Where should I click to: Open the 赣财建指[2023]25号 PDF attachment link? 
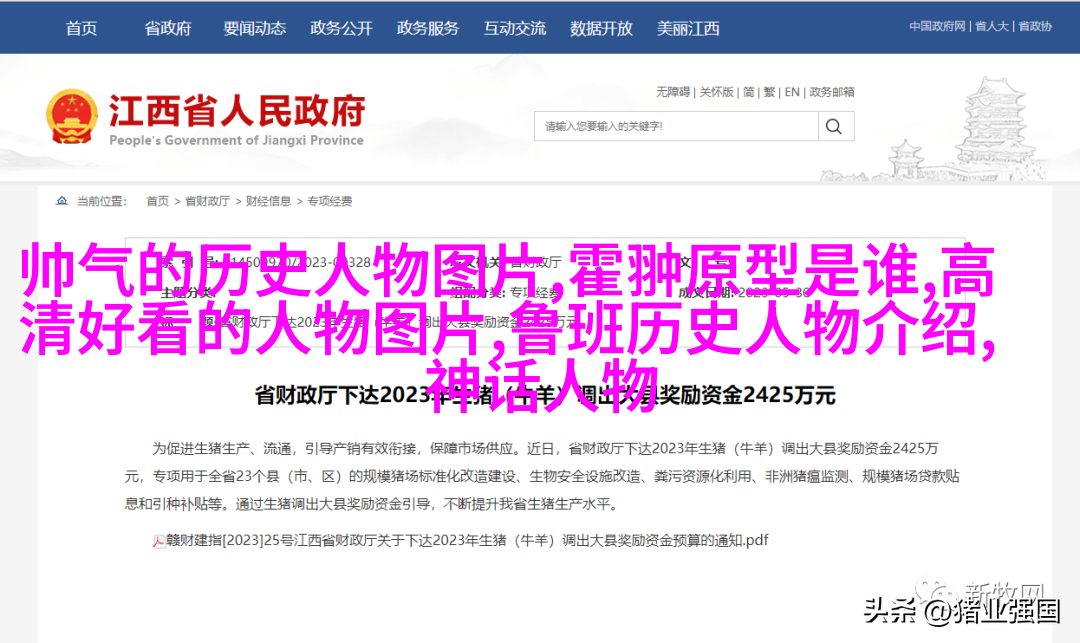(x=467, y=540)
